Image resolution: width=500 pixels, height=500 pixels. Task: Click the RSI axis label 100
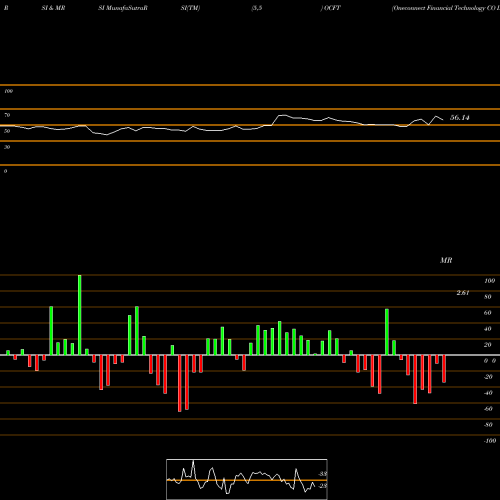pyautogui.click(x=8, y=91)
